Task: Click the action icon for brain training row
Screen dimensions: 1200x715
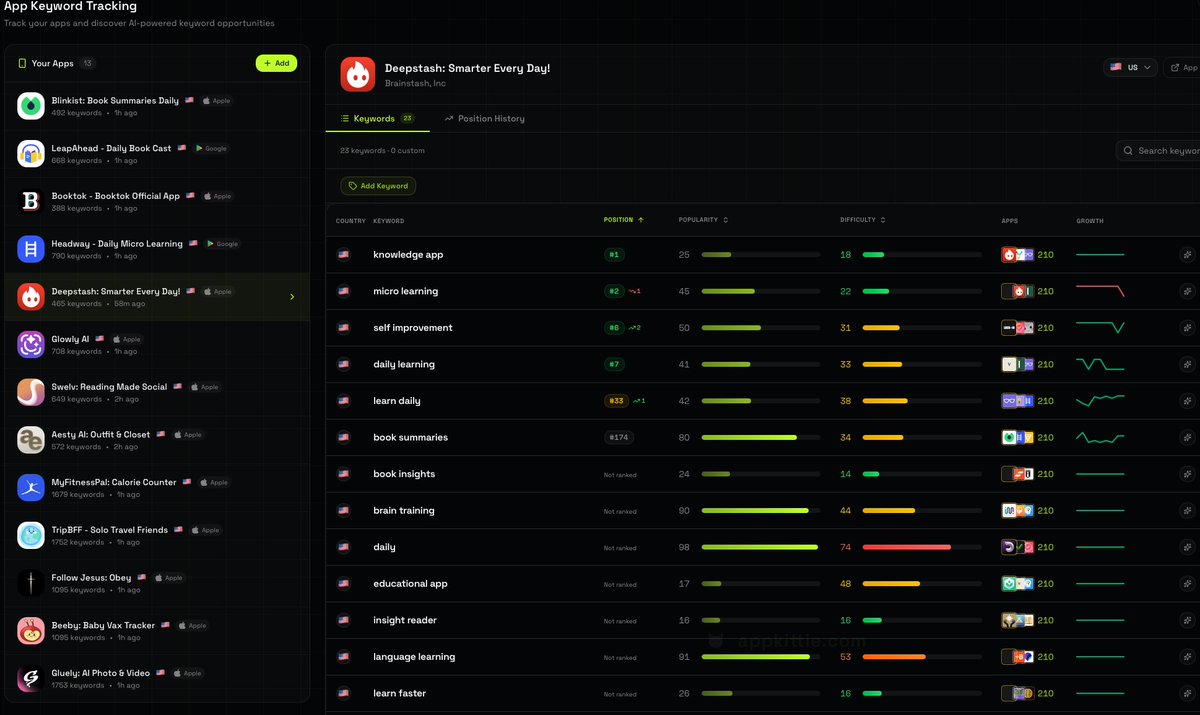Action: click(x=1187, y=510)
